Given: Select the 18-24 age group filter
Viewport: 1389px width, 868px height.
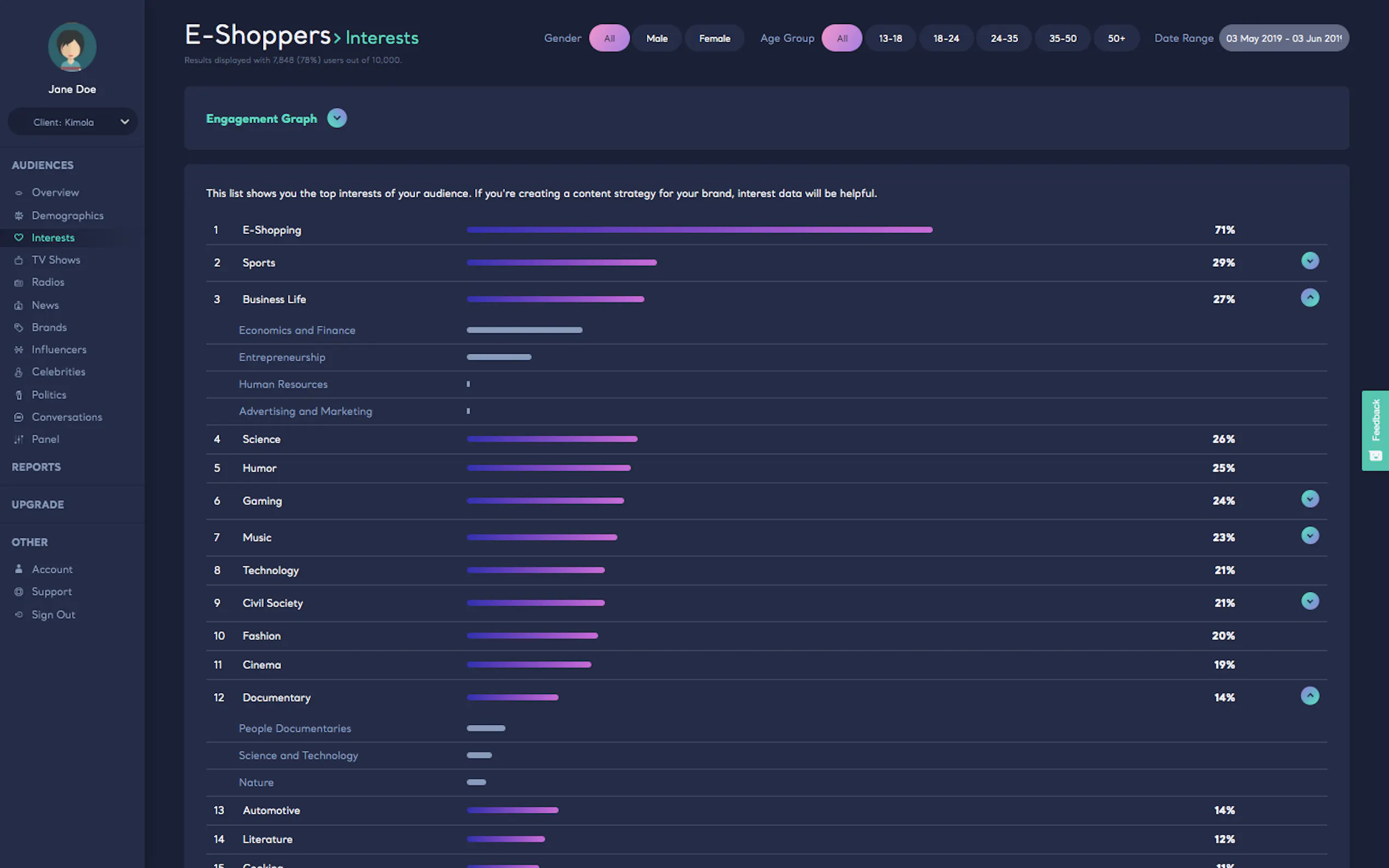Looking at the screenshot, I should coord(946,38).
